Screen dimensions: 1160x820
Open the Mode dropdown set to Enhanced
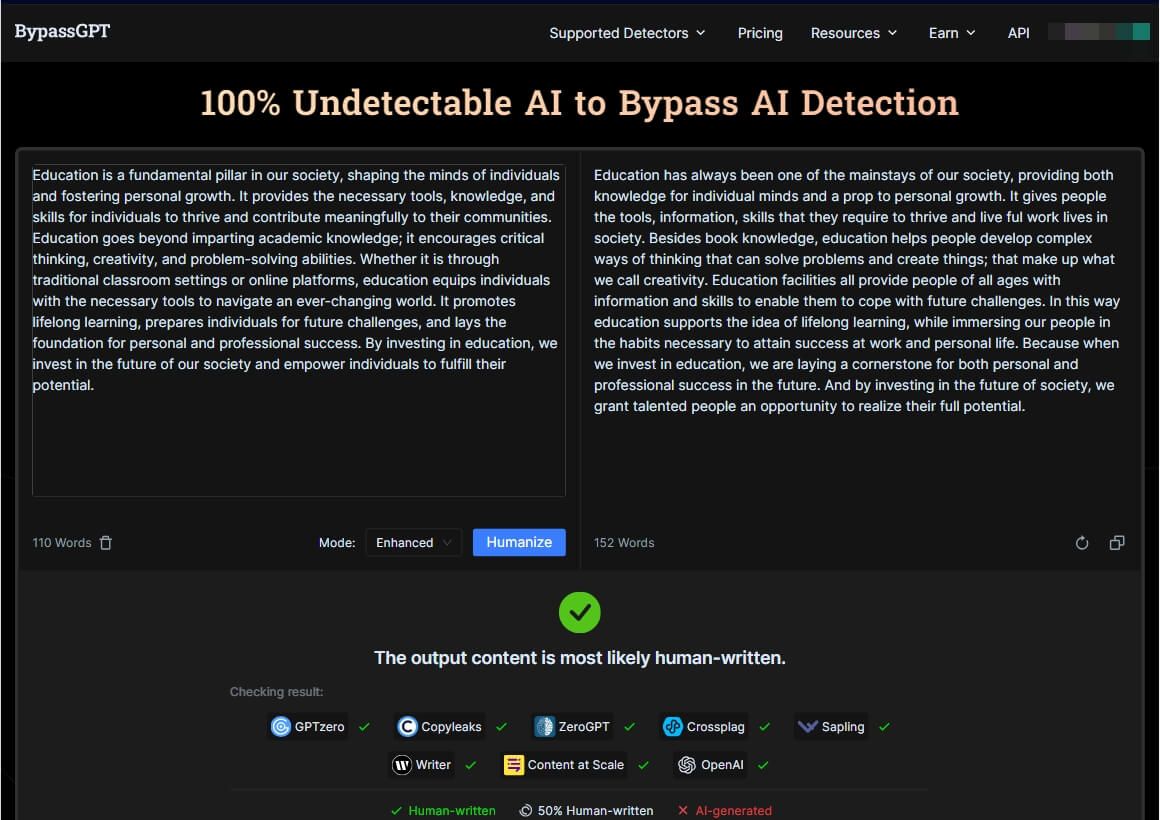coord(413,543)
